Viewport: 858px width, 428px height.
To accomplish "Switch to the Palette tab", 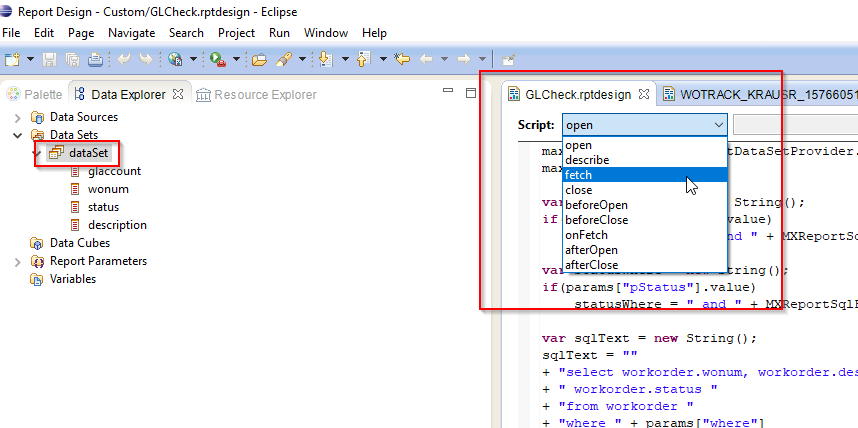I will (36, 95).
